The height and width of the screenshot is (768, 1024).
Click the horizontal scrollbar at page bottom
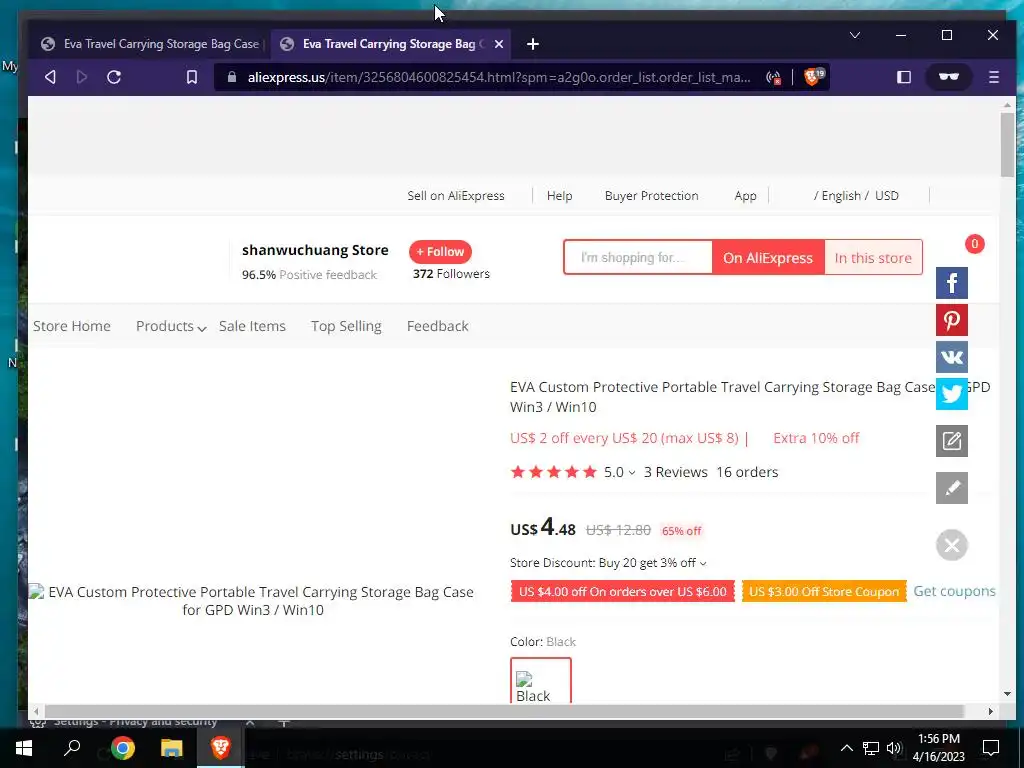(504, 711)
